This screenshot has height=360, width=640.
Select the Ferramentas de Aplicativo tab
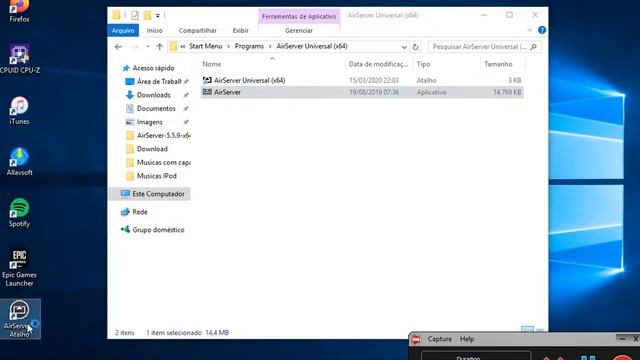pos(299,16)
